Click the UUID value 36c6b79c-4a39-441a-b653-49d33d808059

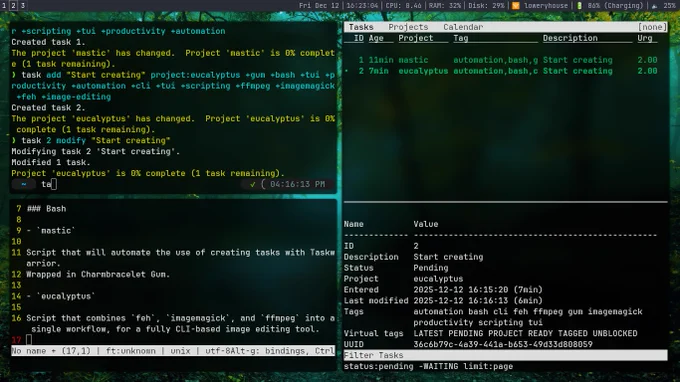[x=503, y=344]
